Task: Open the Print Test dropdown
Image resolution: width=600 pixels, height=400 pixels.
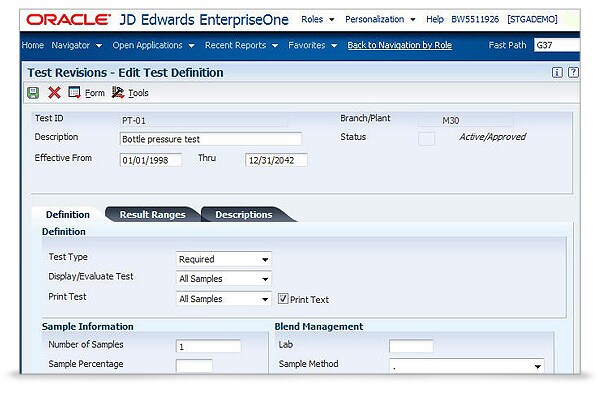Action: click(263, 299)
